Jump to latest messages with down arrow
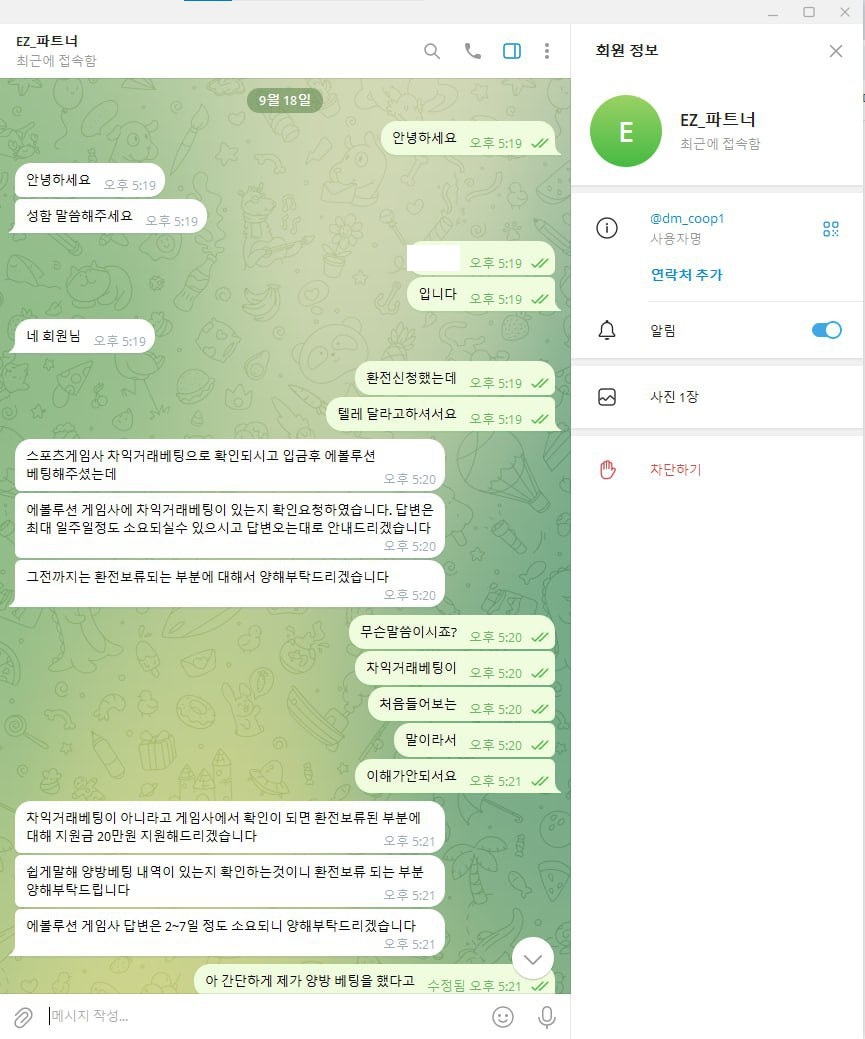Image resolution: width=865 pixels, height=1039 pixels. (x=533, y=958)
